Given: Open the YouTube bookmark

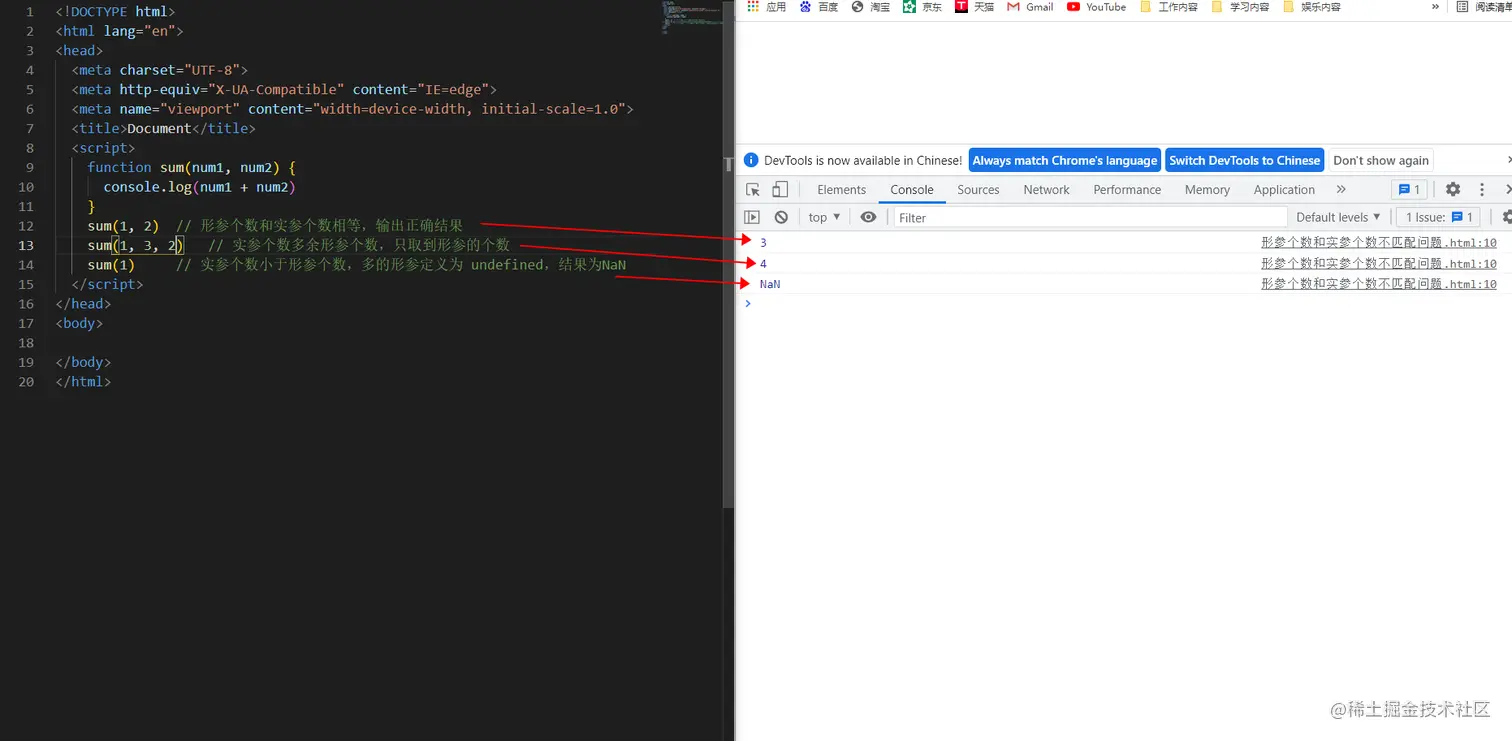Looking at the screenshot, I should (x=1096, y=7).
